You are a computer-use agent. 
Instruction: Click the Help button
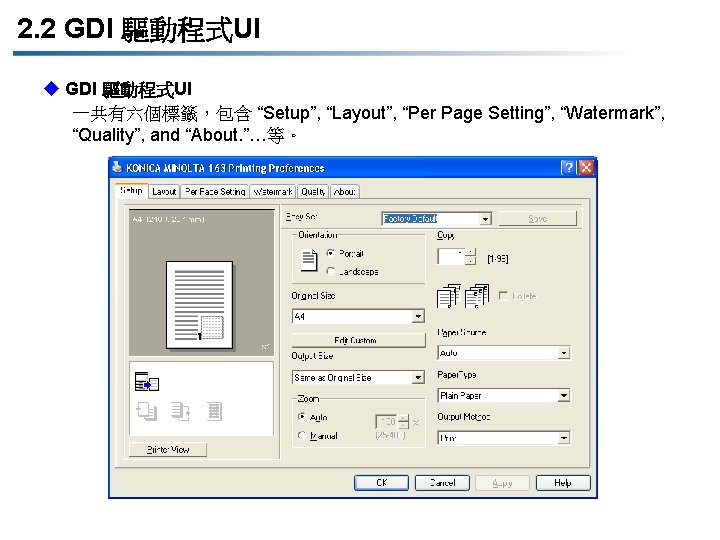pos(563,483)
